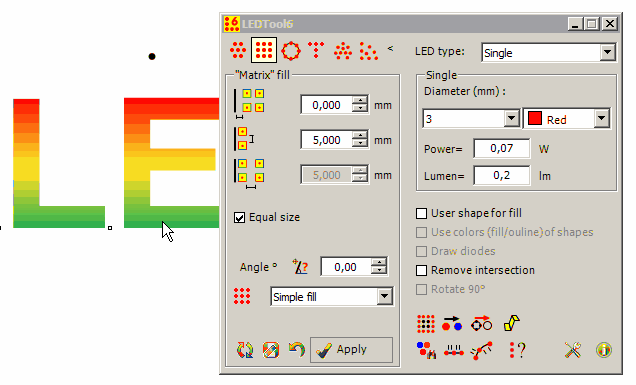636x385 pixels.
Task: Collapse panel with the small < arrow
Action: pos(390,48)
